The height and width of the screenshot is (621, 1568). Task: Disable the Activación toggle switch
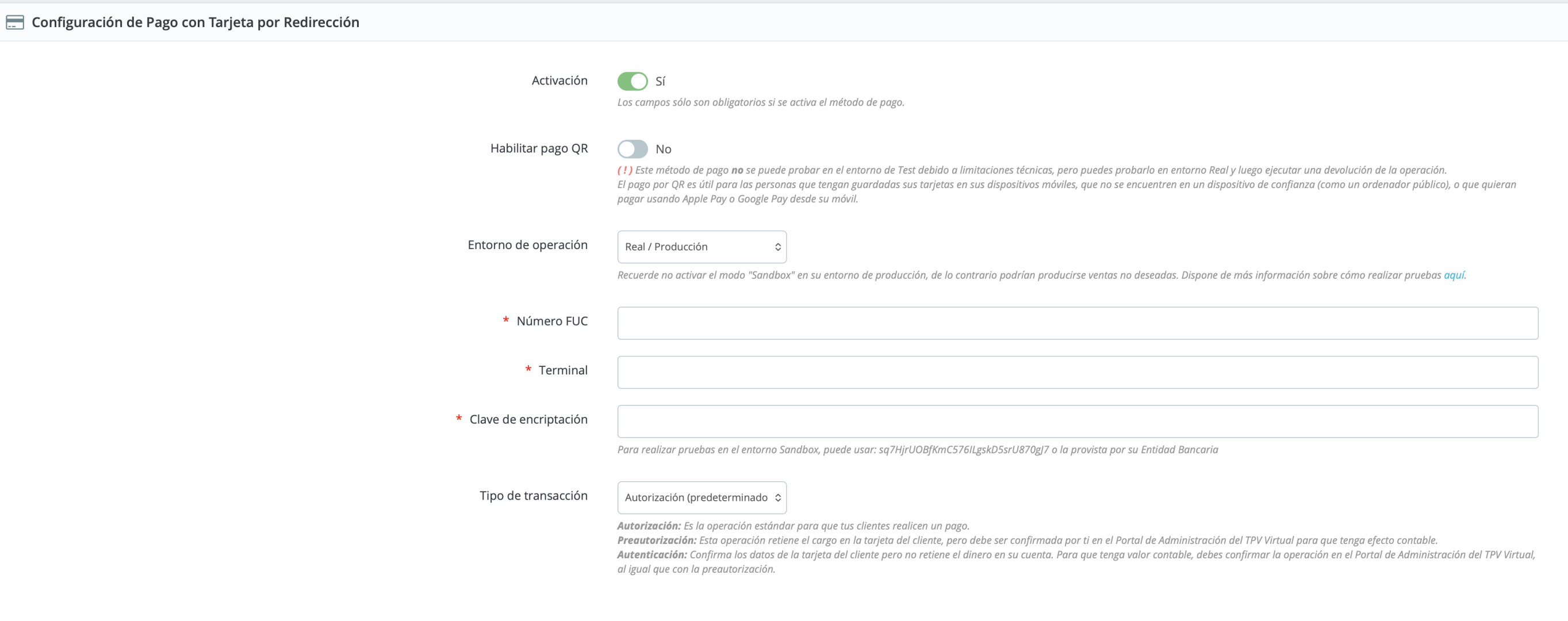pos(632,81)
